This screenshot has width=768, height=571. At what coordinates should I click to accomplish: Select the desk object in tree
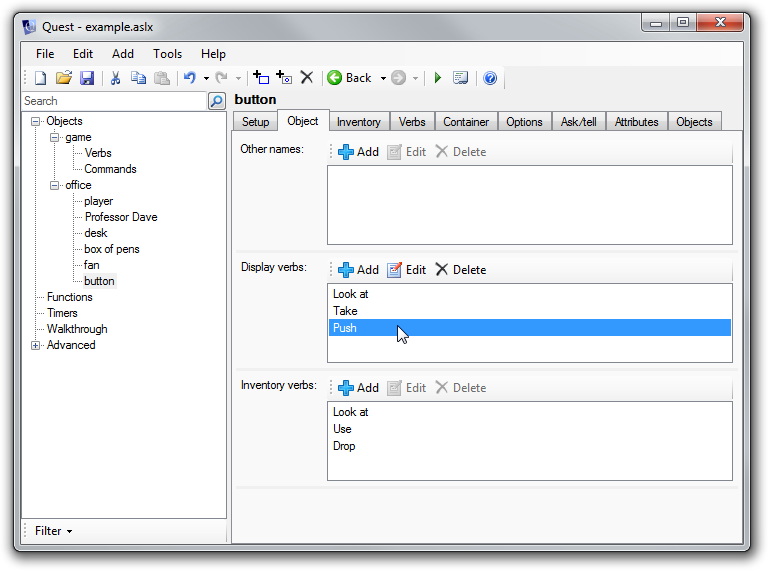[96, 233]
